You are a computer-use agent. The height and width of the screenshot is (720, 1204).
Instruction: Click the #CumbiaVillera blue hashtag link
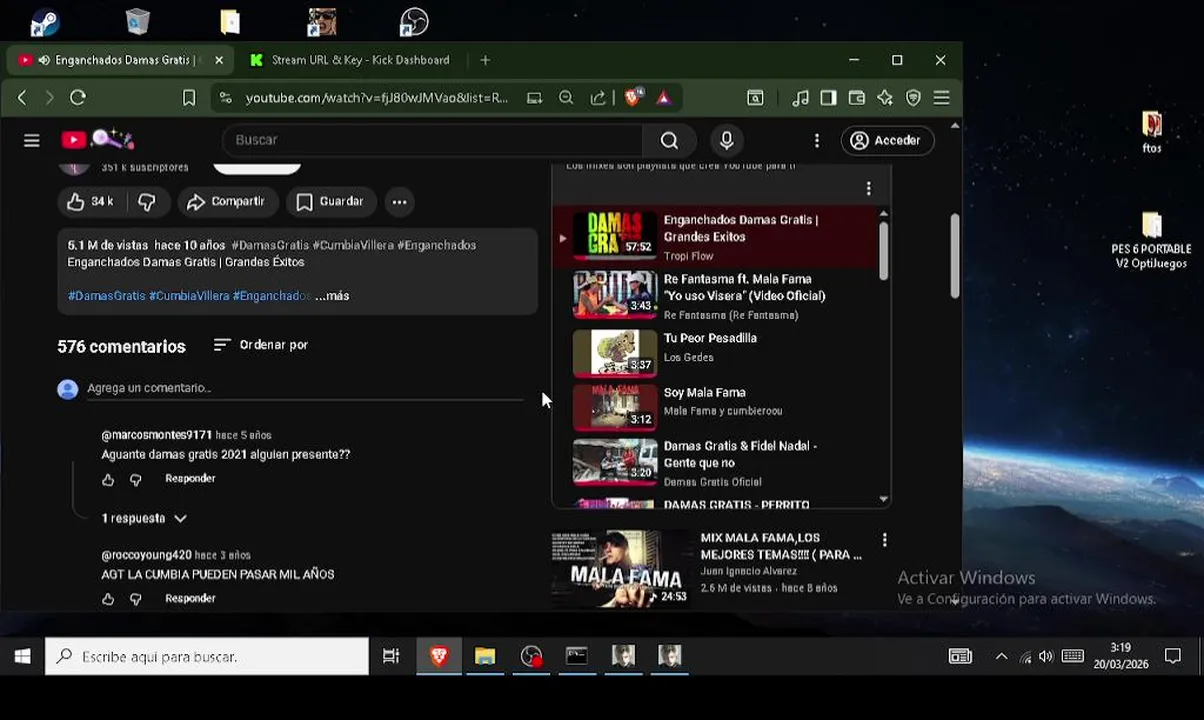point(189,296)
